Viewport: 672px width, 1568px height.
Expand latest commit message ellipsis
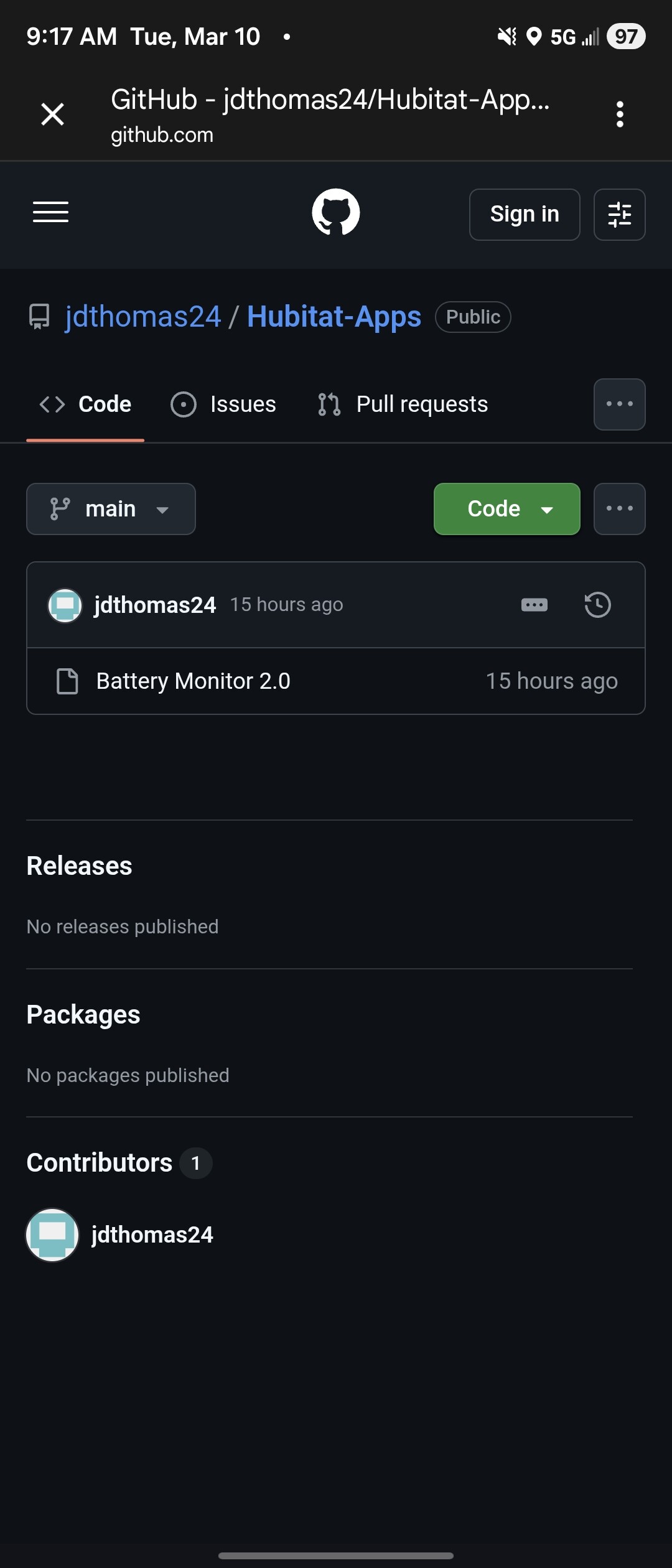pyautogui.click(x=534, y=605)
